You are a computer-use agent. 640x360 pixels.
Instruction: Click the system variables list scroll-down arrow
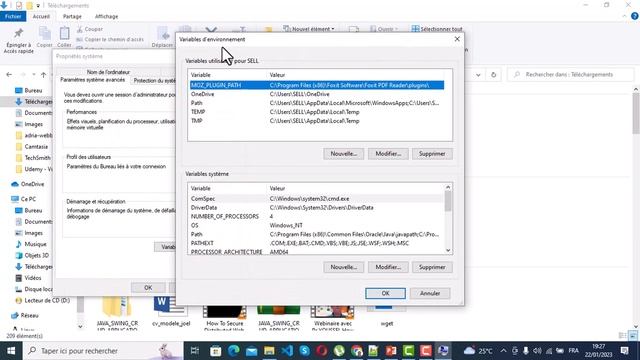tap(448, 250)
